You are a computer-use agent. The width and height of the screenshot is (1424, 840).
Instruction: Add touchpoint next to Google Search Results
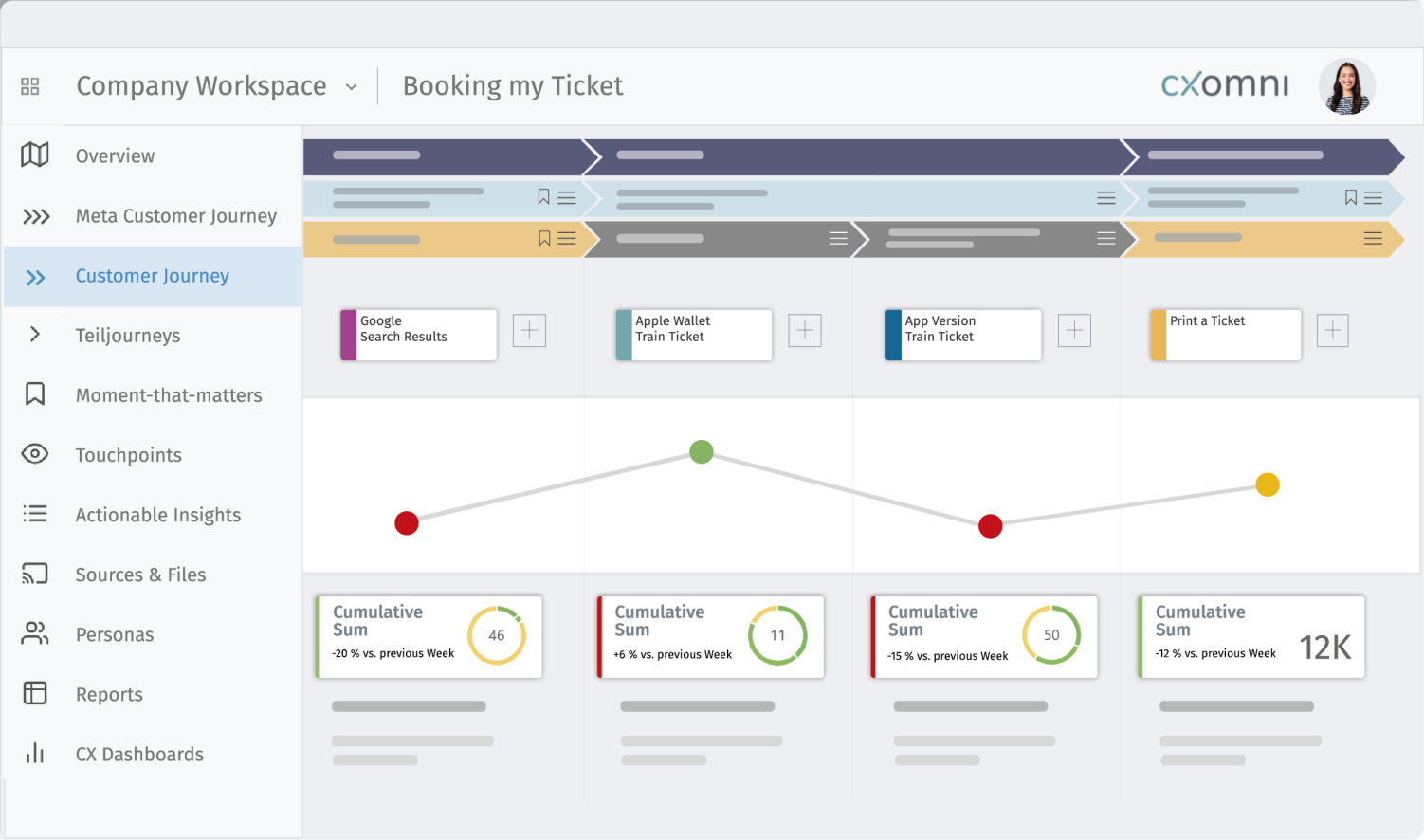[529, 330]
